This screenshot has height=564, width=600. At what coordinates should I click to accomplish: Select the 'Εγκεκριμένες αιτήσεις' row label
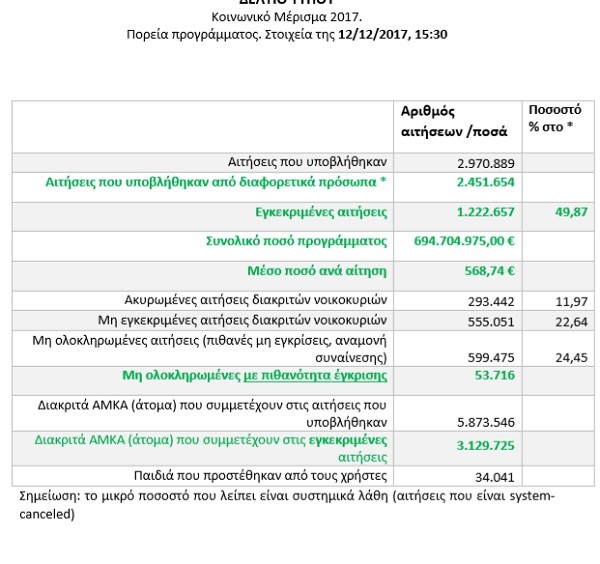click(x=322, y=212)
